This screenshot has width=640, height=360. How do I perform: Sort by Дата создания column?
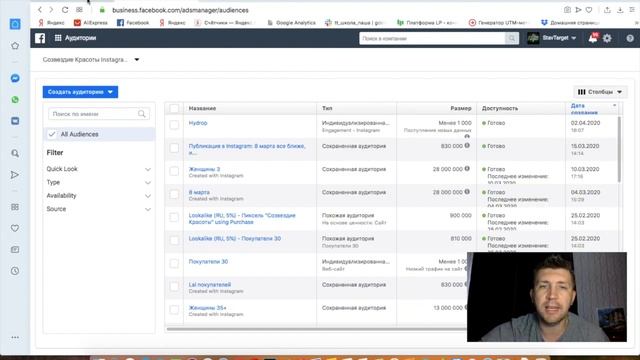[584, 109]
